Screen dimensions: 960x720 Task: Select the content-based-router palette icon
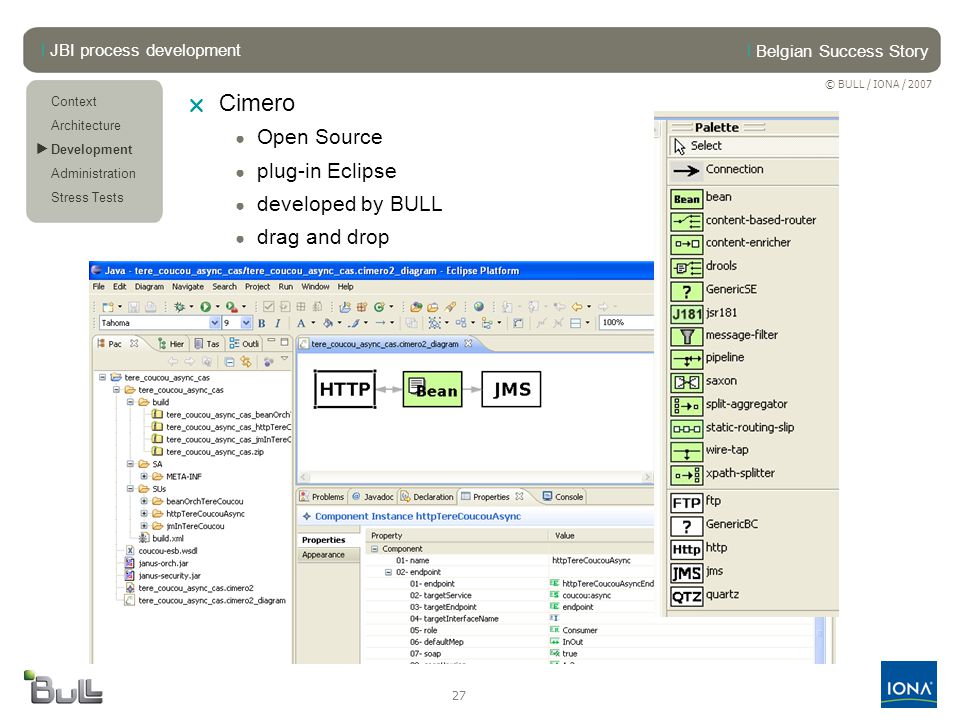(x=686, y=221)
